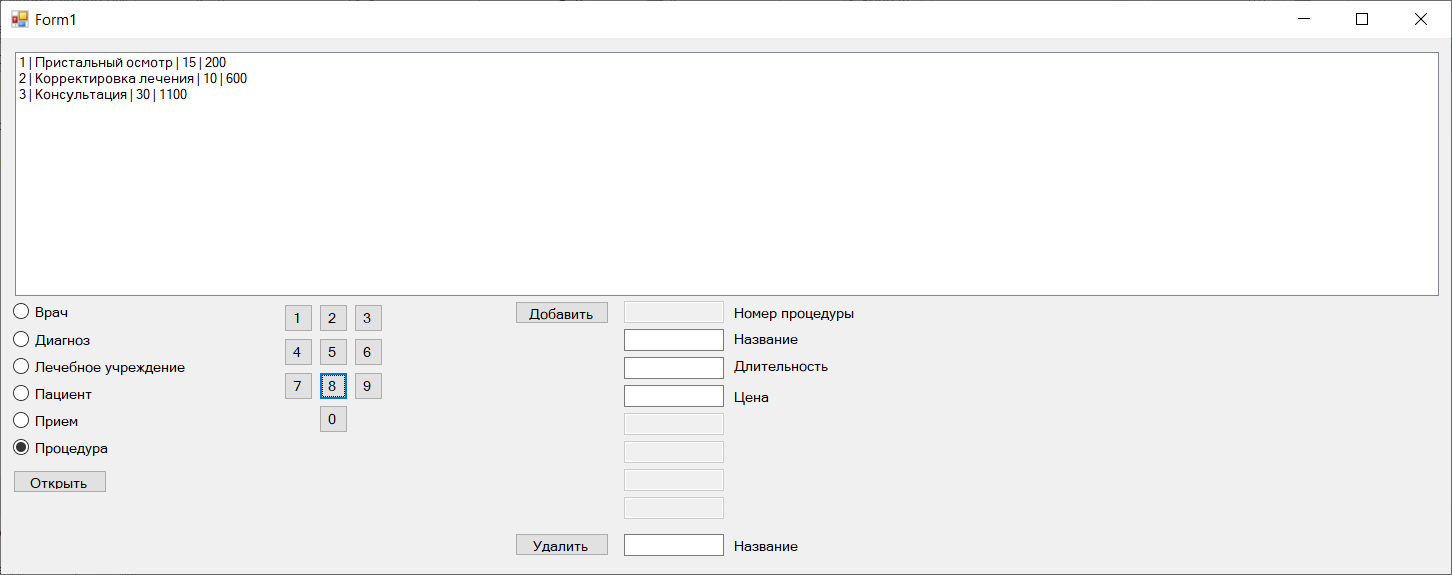Image resolution: width=1452 pixels, height=575 pixels.
Task: Click the Номер процедуры label
Action: (794, 313)
